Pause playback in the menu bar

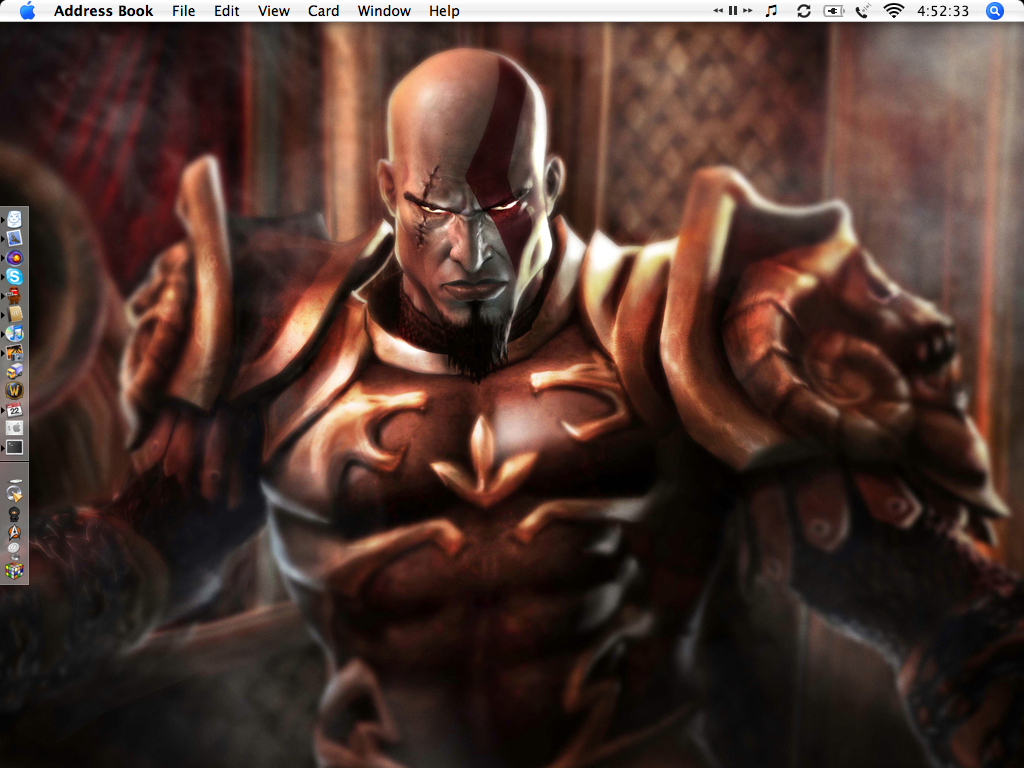pyautogui.click(x=733, y=11)
